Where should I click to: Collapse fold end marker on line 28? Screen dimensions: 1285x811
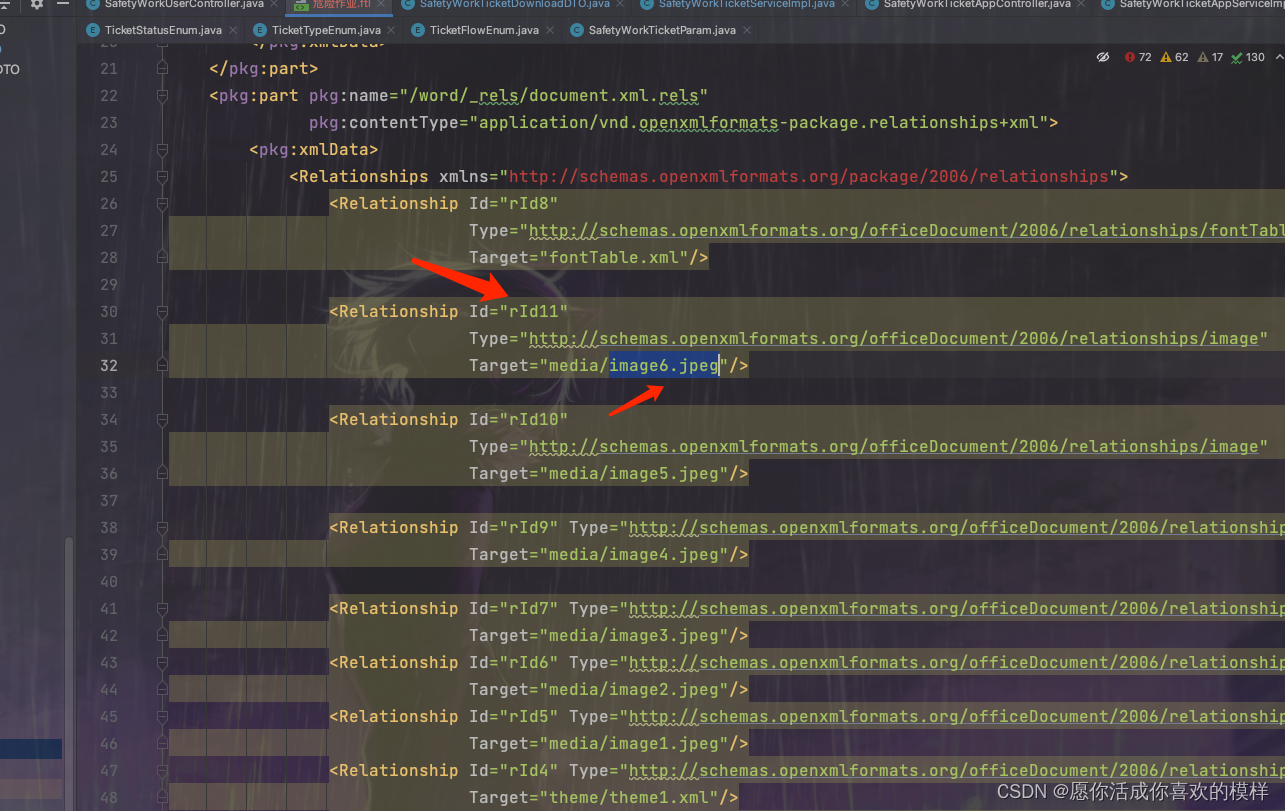click(x=160, y=258)
